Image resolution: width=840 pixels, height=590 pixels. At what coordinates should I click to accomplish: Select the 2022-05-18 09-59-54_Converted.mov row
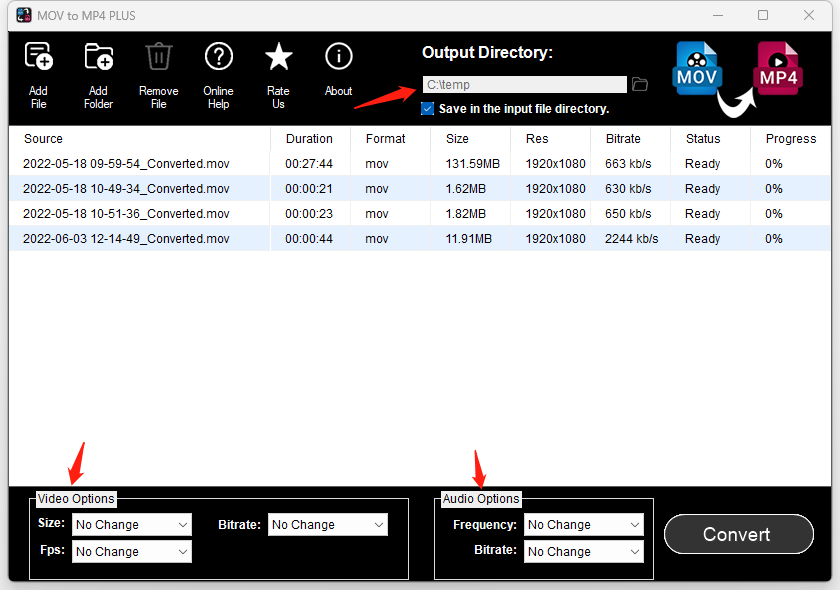pos(126,164)
